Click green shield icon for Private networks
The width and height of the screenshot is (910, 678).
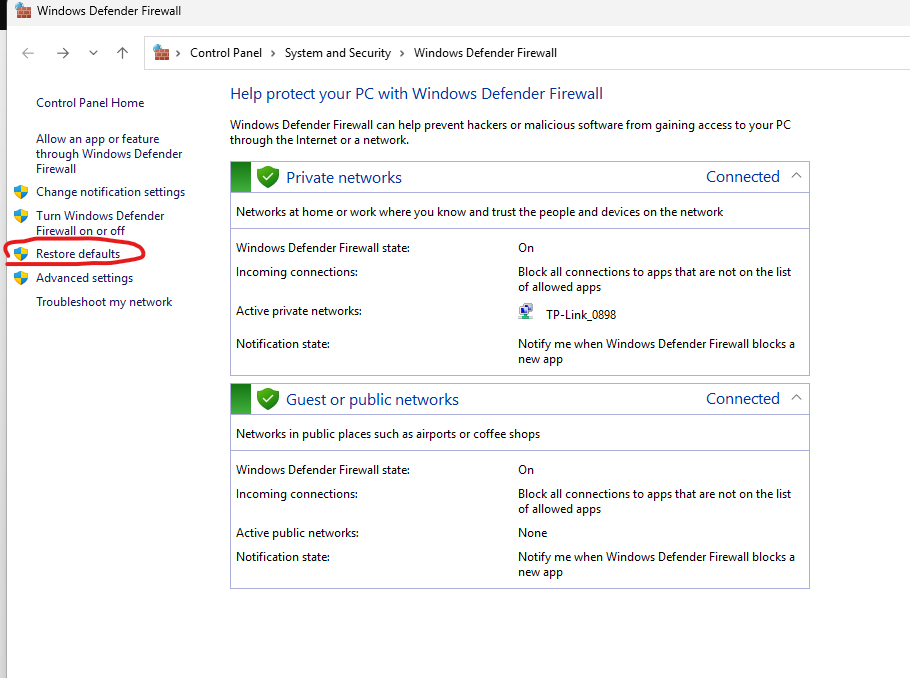[x=268, y=177]
